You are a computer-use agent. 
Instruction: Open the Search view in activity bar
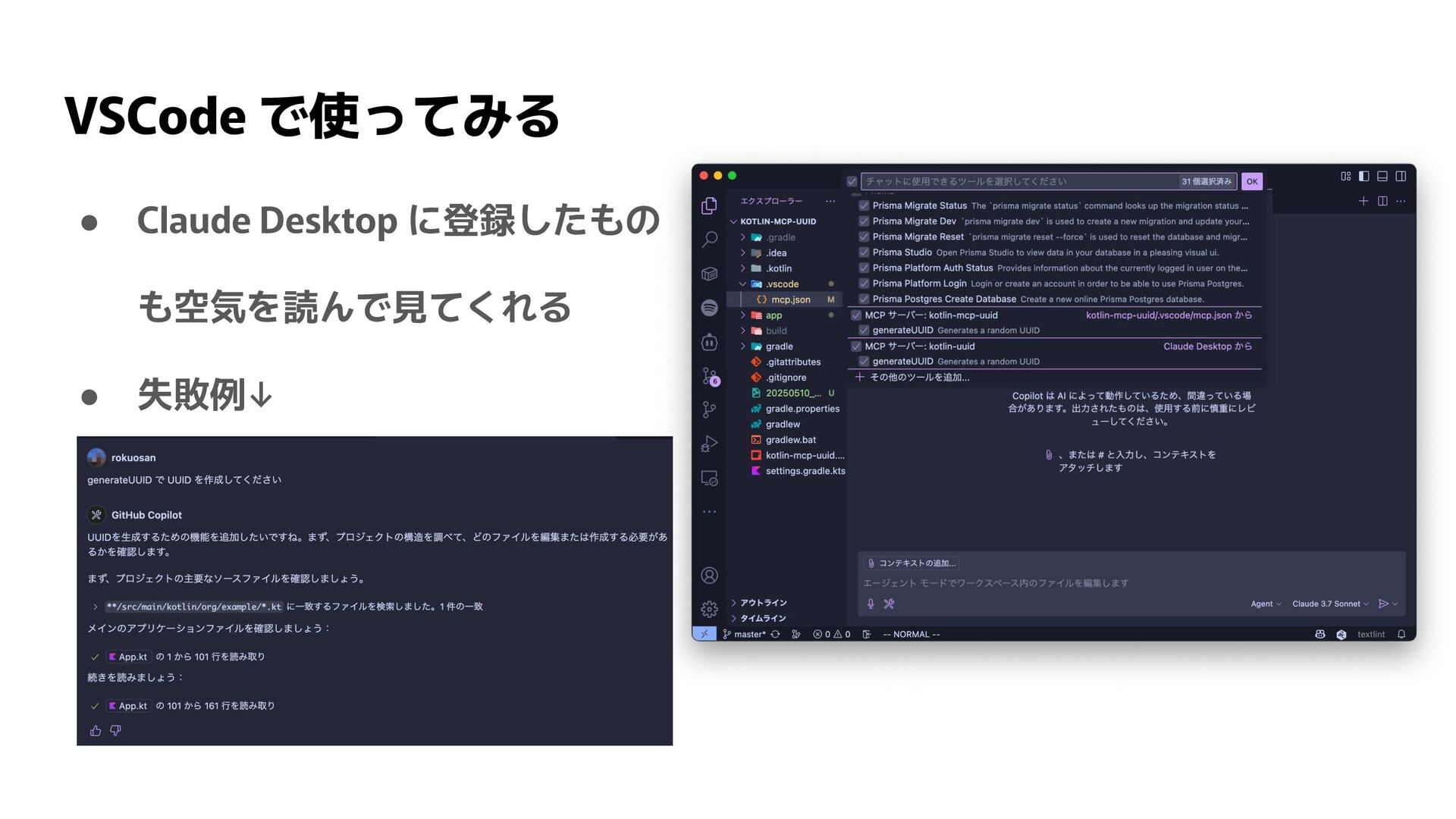pos(710,240)
